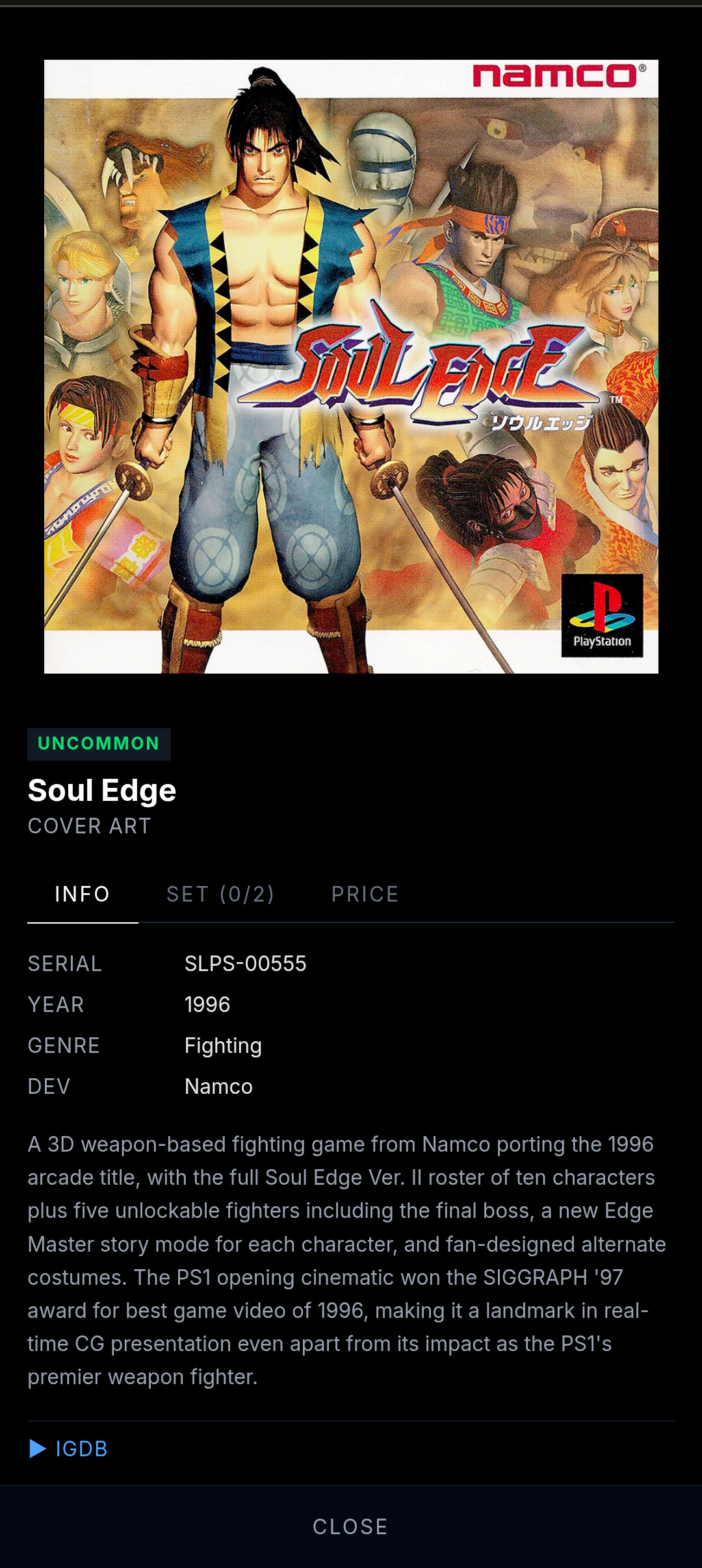Click the Fighting genre value
Viewport: 702px width, 1568px height.
(223, 1046)
